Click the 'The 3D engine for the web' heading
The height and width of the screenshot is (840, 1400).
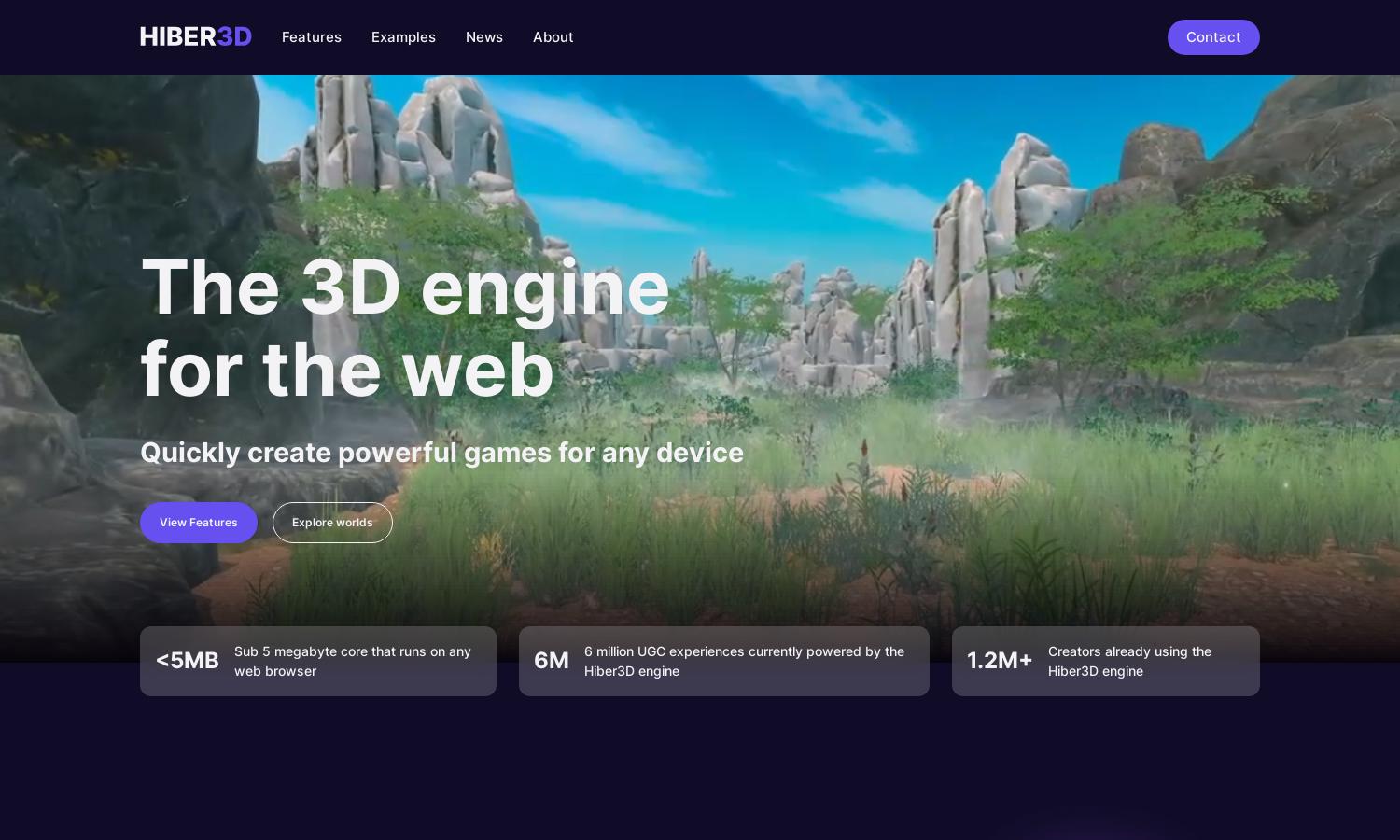[x=405, y=328]
